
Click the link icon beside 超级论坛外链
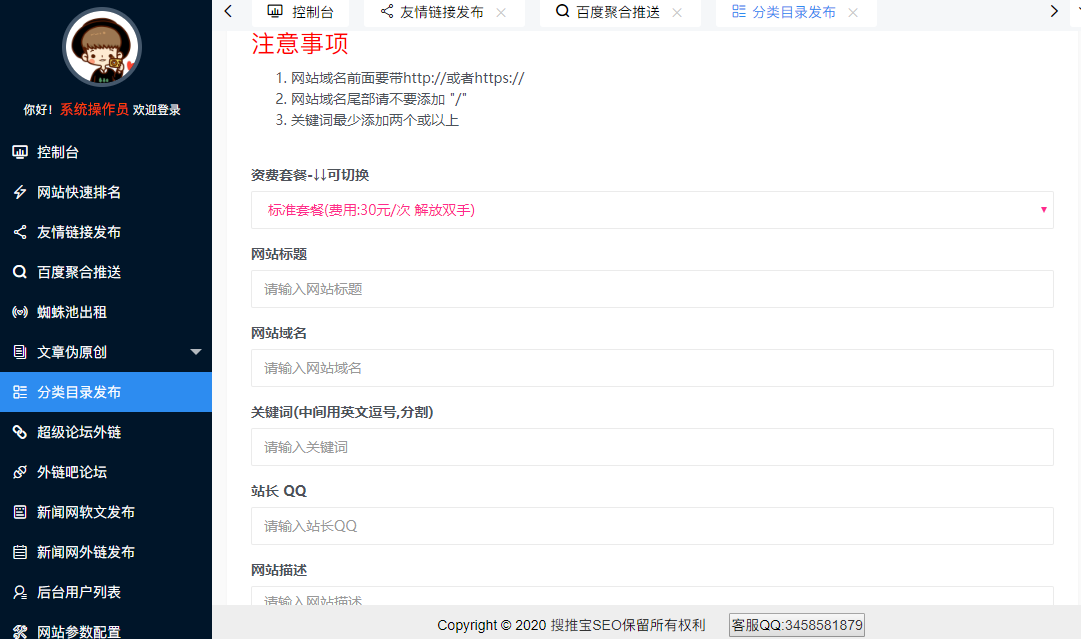coord(20,432)
